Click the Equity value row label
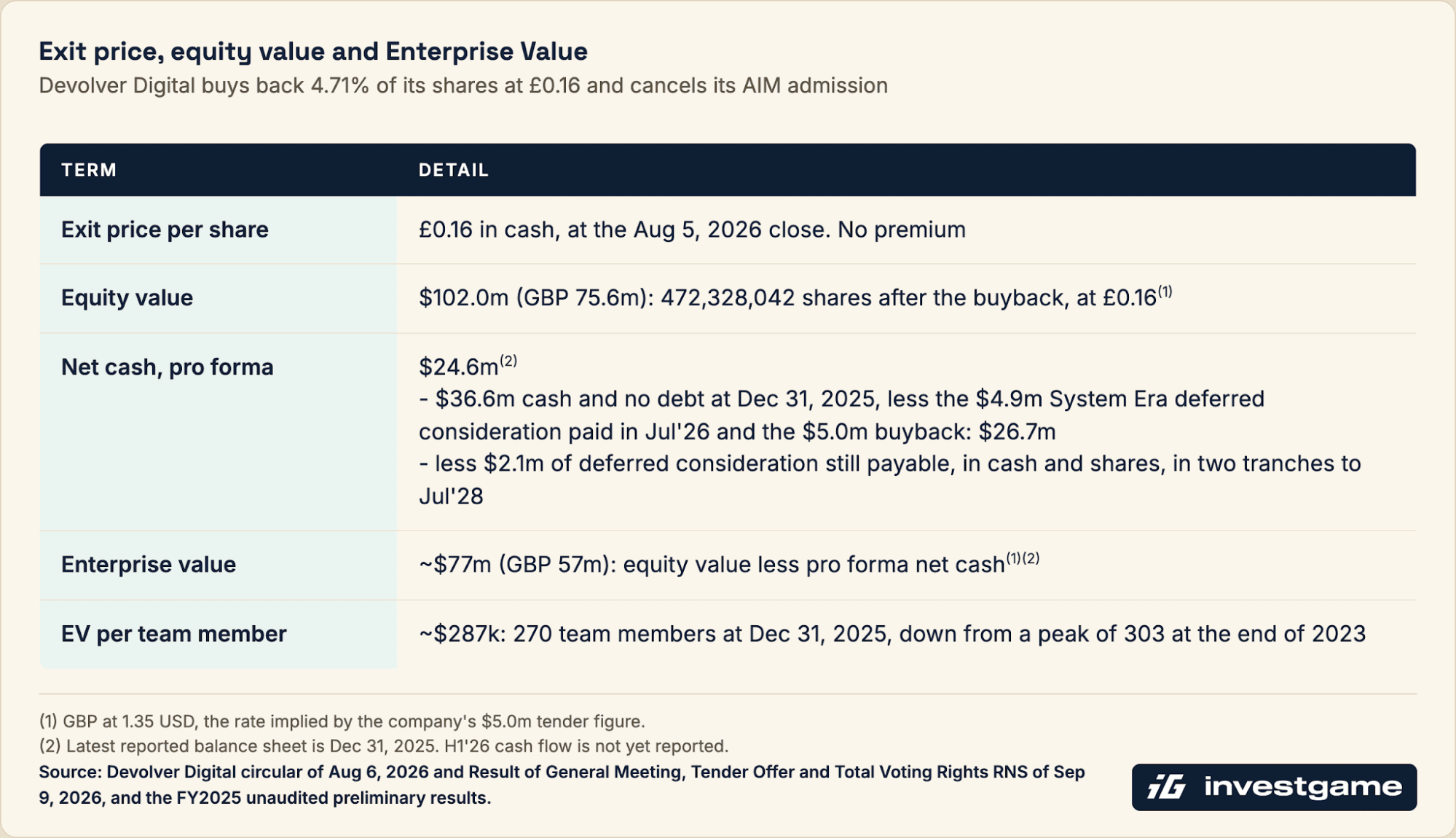Viewport: 1456px width, 838px height. coord(127,297)
